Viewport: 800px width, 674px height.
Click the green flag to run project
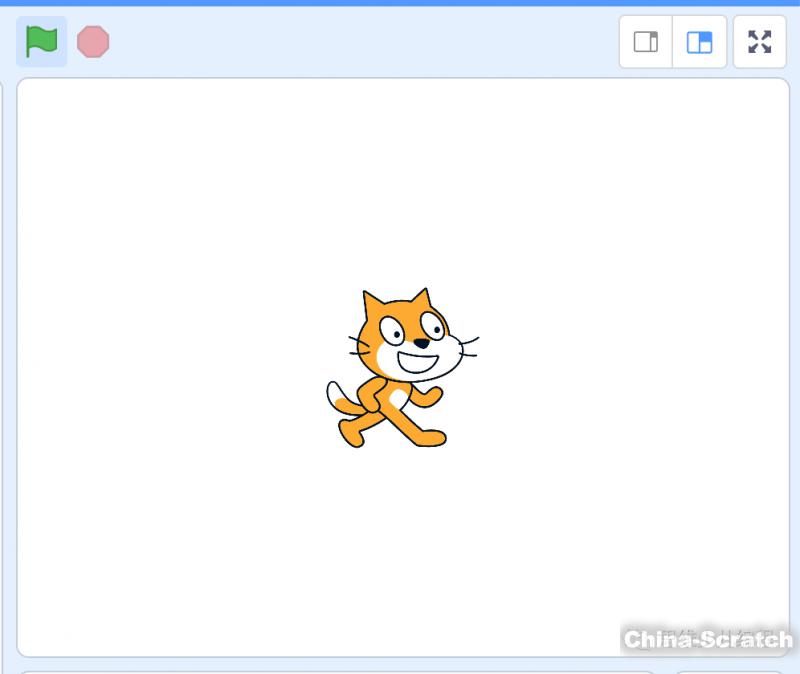coord(41,42)
